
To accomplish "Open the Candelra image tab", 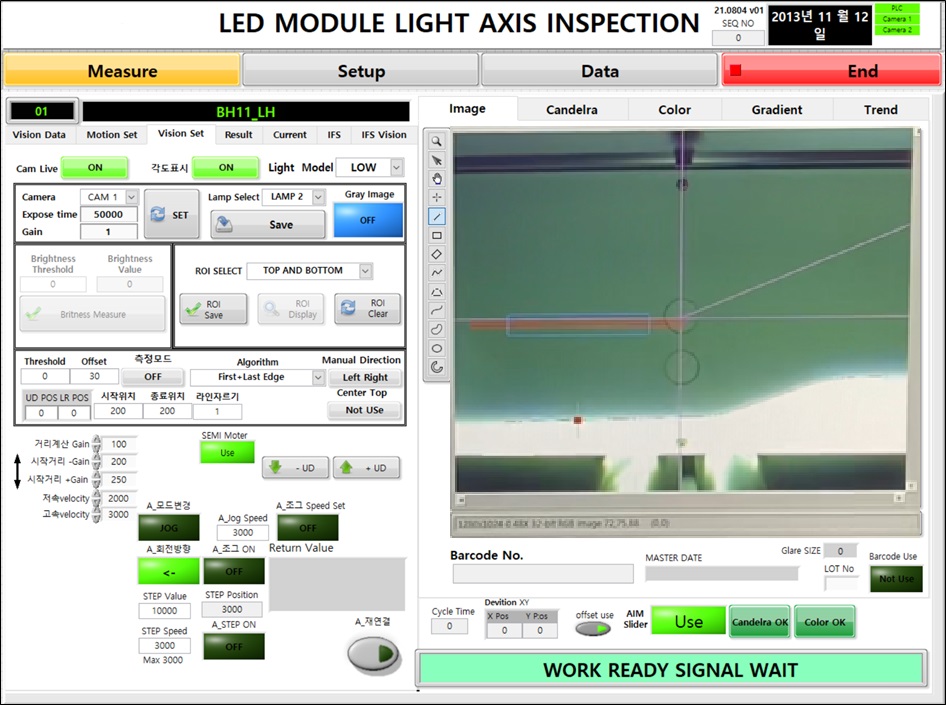I will 571,110.
